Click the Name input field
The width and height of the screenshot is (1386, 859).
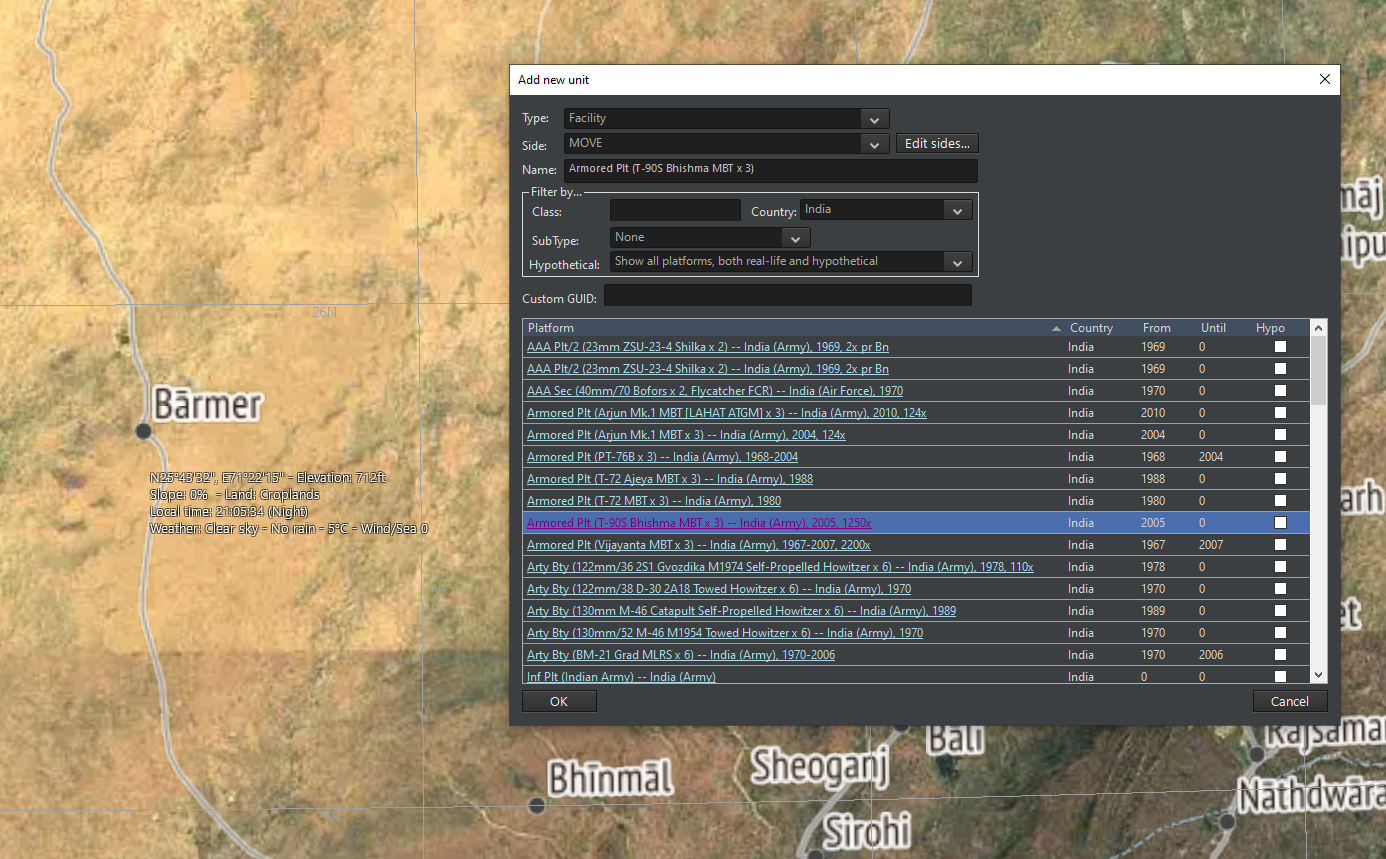tap(770, 170)
